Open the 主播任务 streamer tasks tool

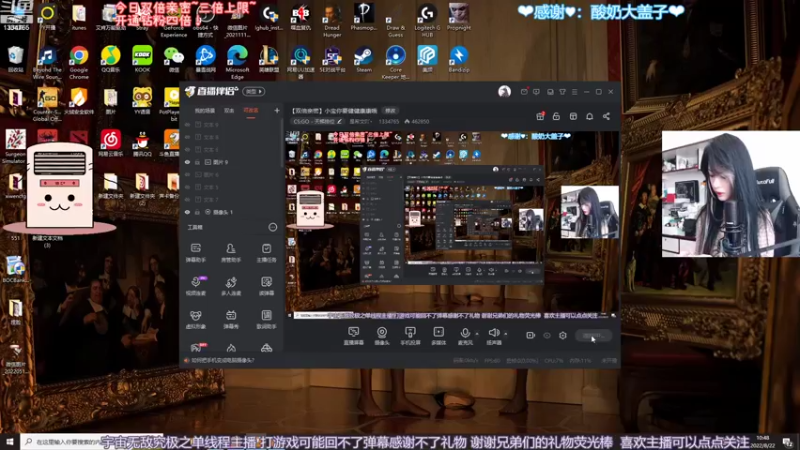point(266,253)
